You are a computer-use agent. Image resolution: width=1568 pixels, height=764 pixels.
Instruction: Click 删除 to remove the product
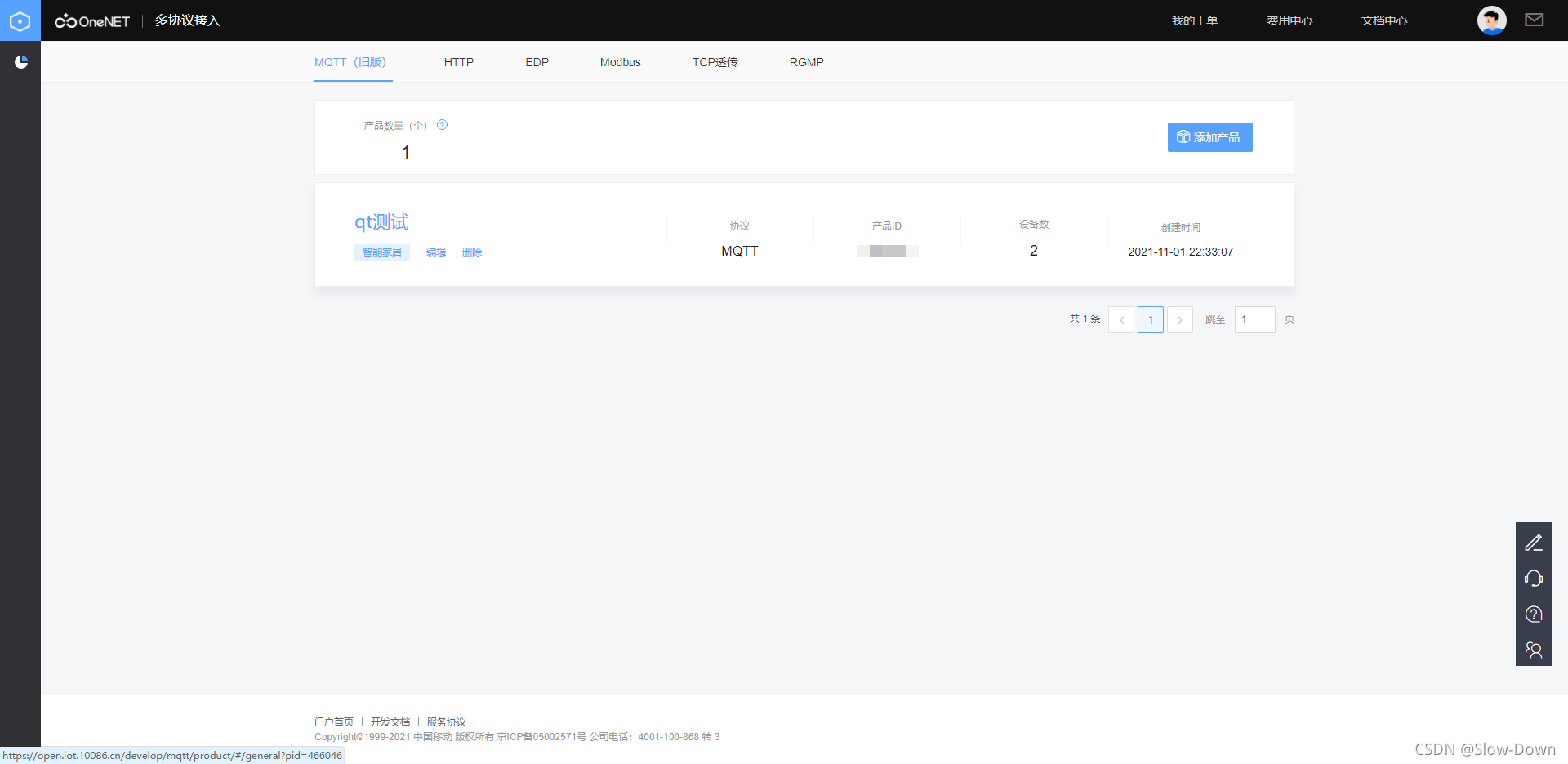[472, 252]
